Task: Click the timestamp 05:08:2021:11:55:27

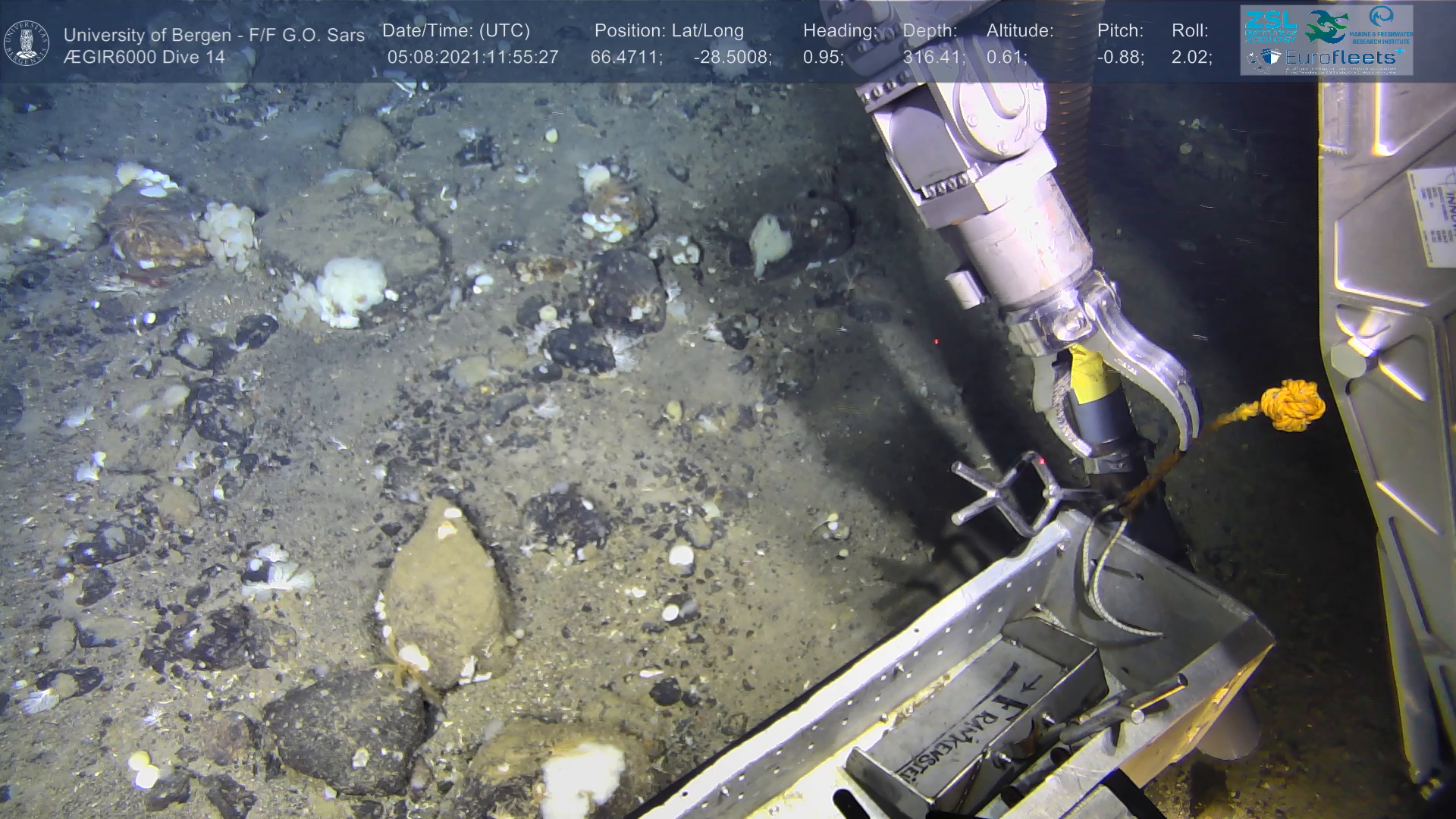Action: 472,58
